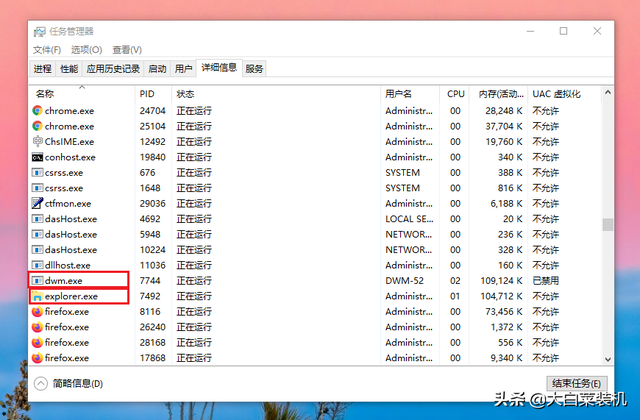Click the Chrome icon for PID 25104
Screen dimensions: 640x420
pyautogui.click(x=37, y=126)
